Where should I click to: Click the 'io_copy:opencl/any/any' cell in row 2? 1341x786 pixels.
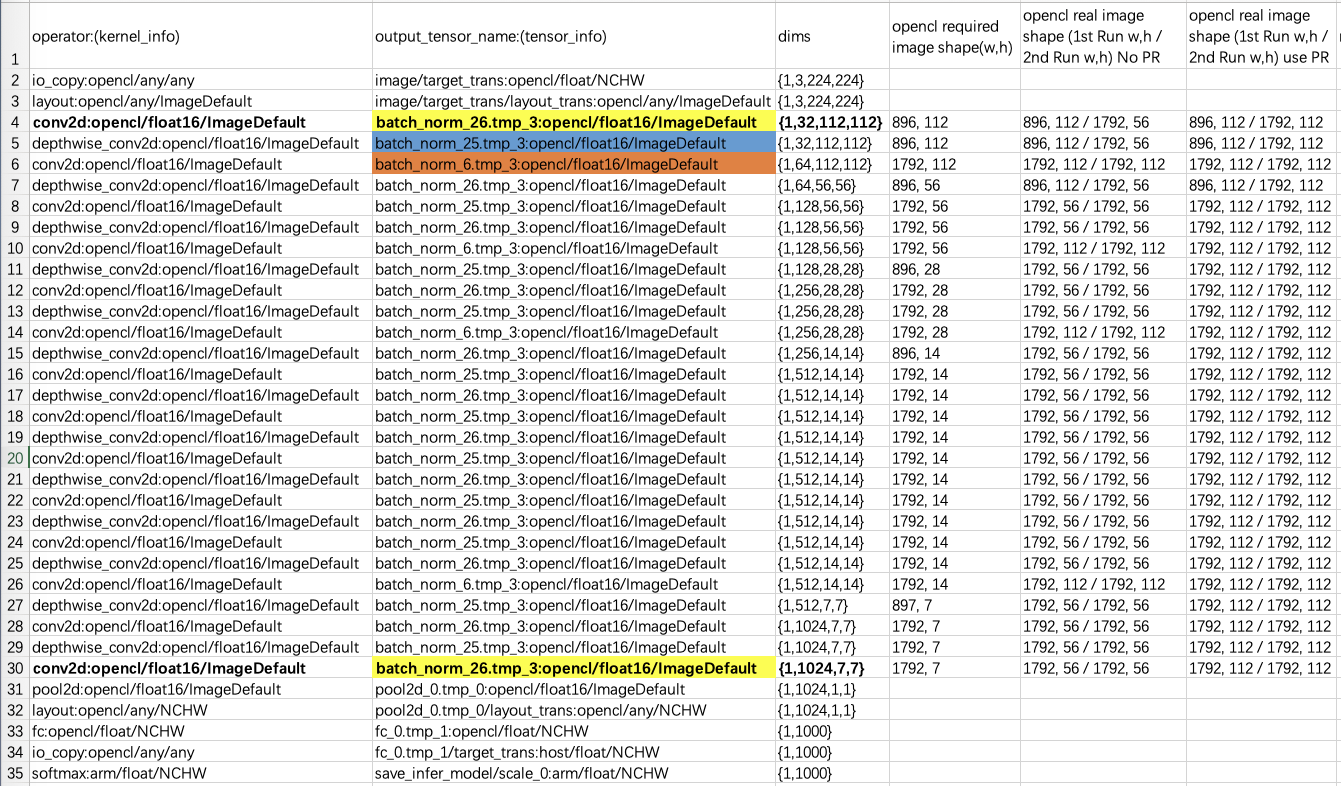tap(200, 80)
